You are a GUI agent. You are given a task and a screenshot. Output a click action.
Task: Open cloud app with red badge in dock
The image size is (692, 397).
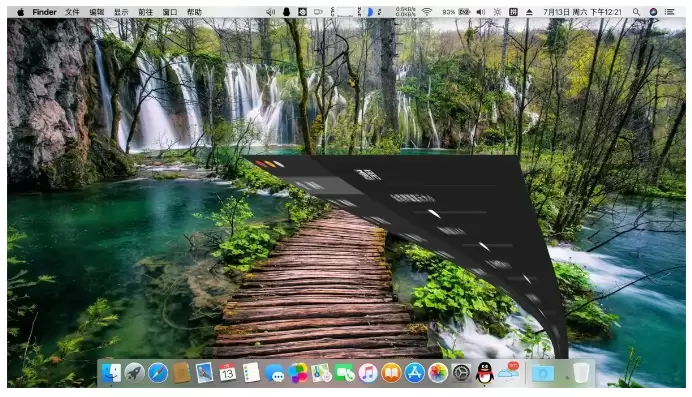[509, 372]
